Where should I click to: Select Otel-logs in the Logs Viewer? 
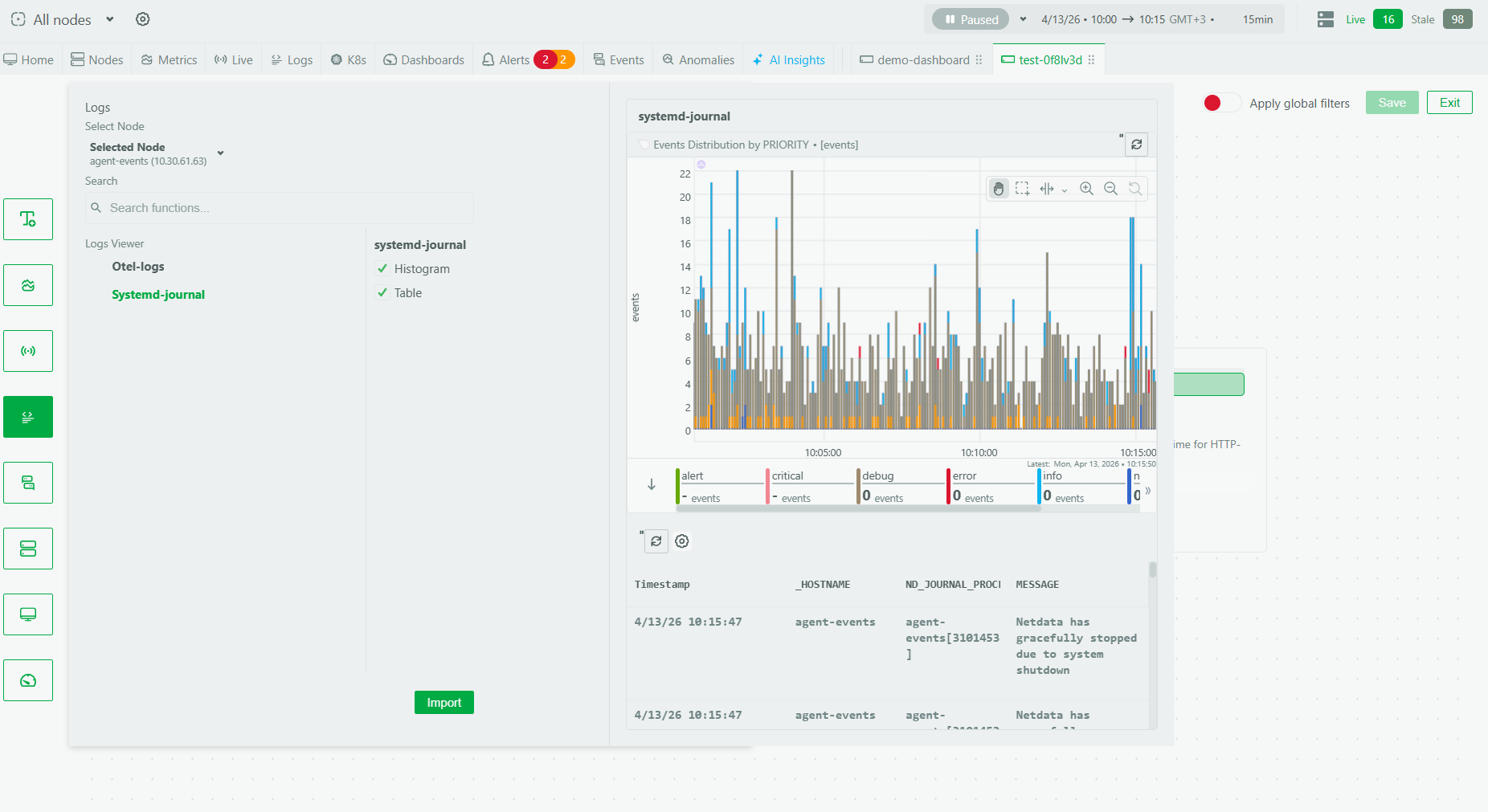[137, 266]
